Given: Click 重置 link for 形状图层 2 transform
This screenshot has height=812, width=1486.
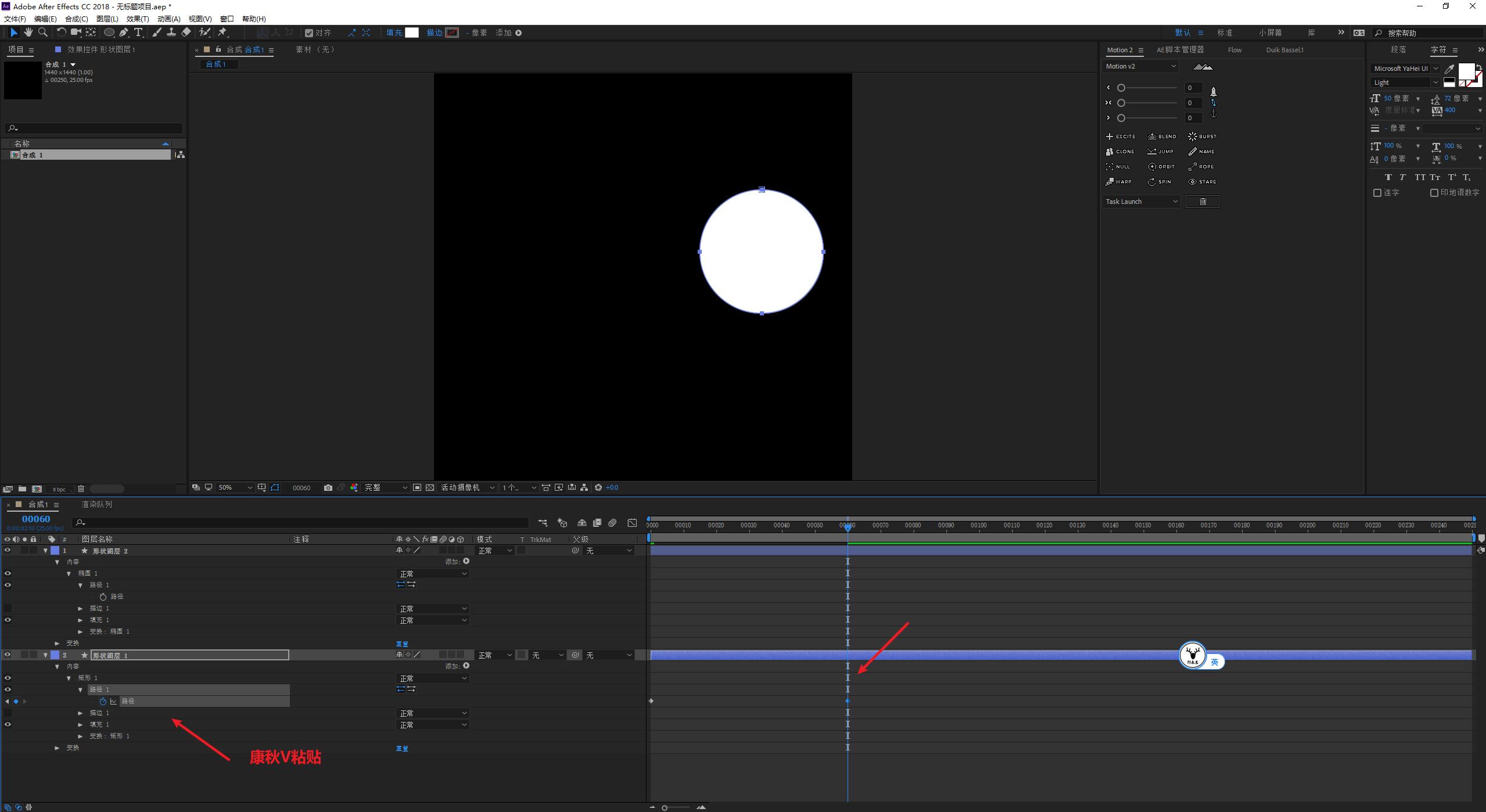Looking at the screenshot, I should point(402,644).
